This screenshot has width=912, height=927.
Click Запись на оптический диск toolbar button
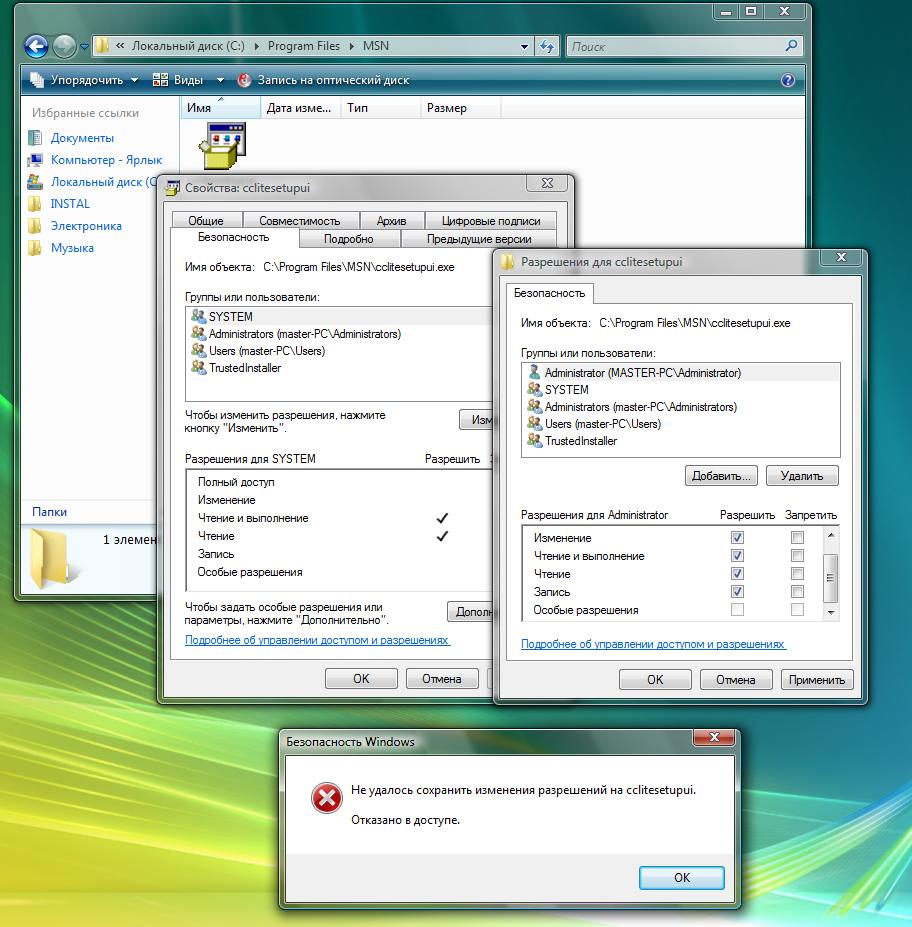(323, 80)
